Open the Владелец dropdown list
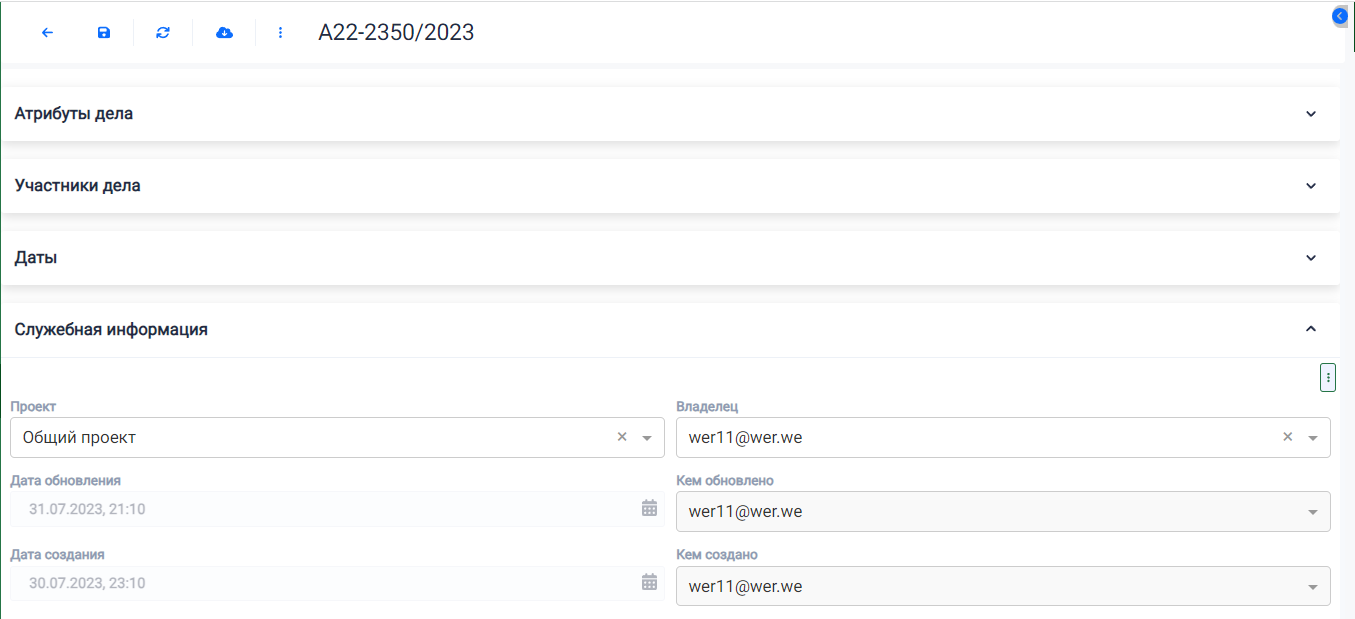Image resolution: width=1355 pixels, height=619 pixels. (x=1313, y=438)
